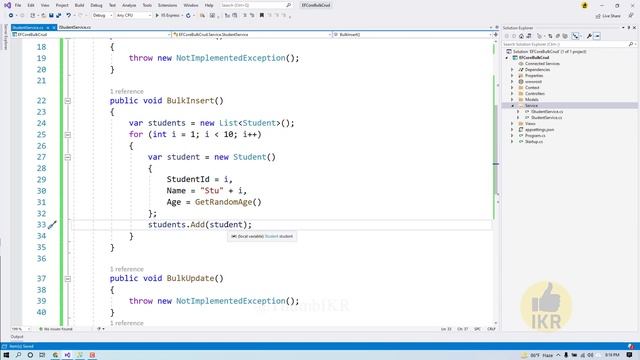Click the Undo toolbar icon

click(x=69, y=16)
